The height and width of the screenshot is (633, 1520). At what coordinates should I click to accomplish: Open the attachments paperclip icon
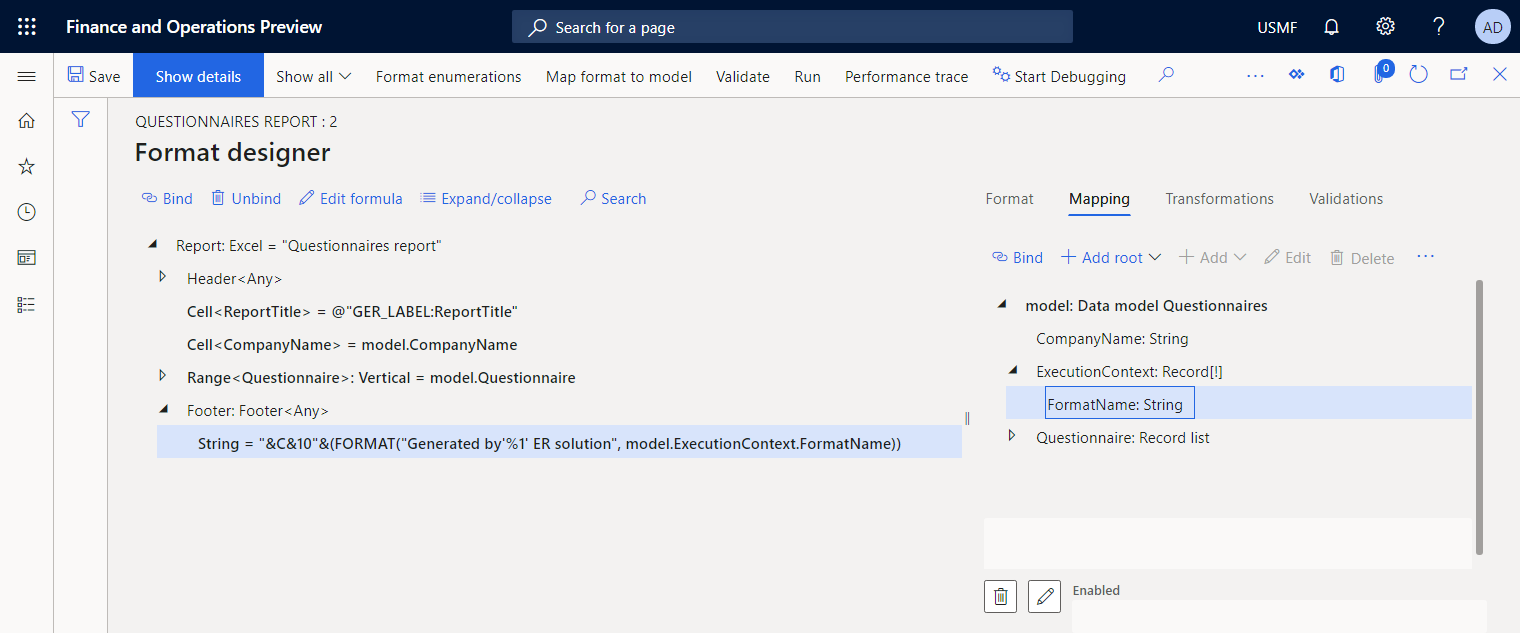tap(1378, 74)
